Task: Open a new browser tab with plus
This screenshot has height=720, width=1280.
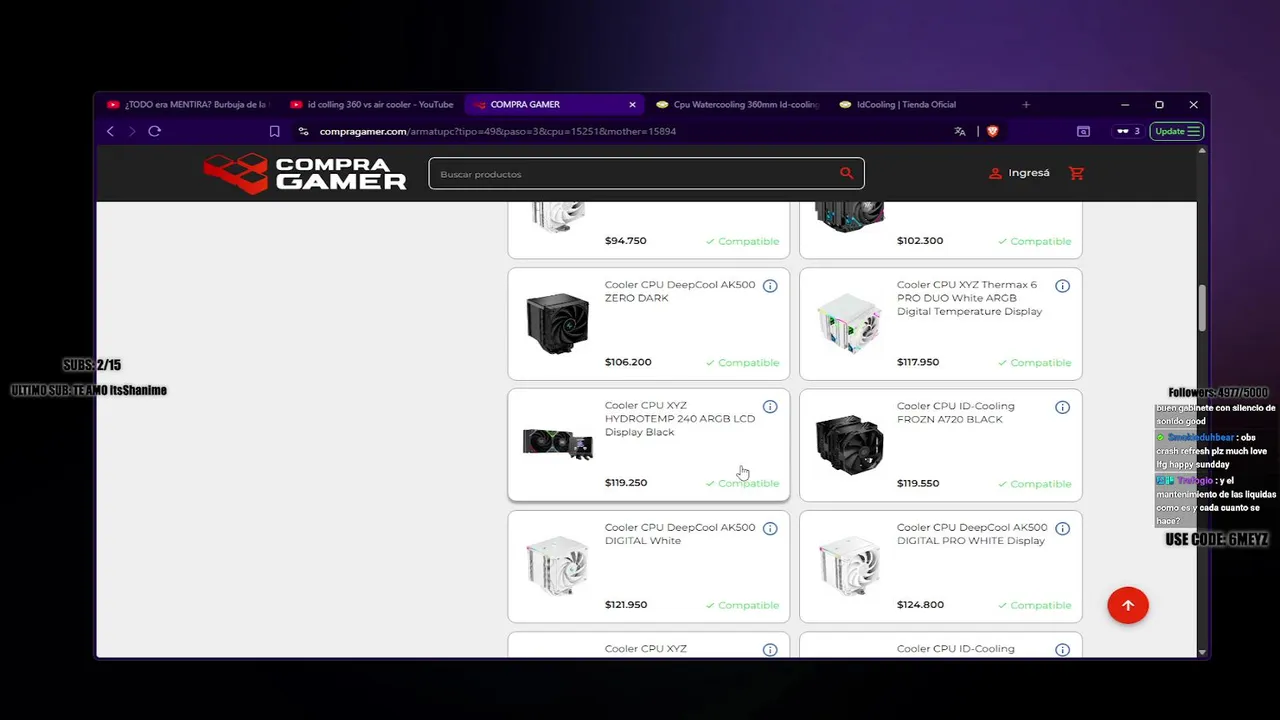Action: (x=1025, y=104)
